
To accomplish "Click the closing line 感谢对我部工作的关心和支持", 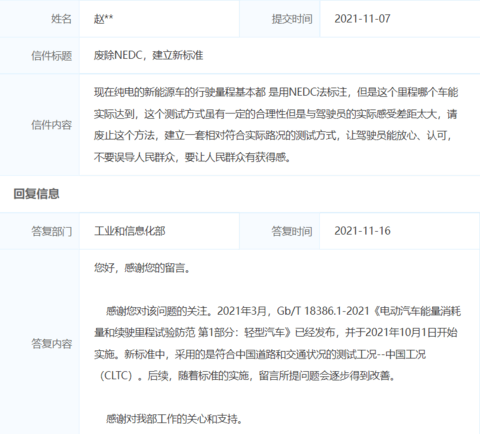I will tap(174, 419).
